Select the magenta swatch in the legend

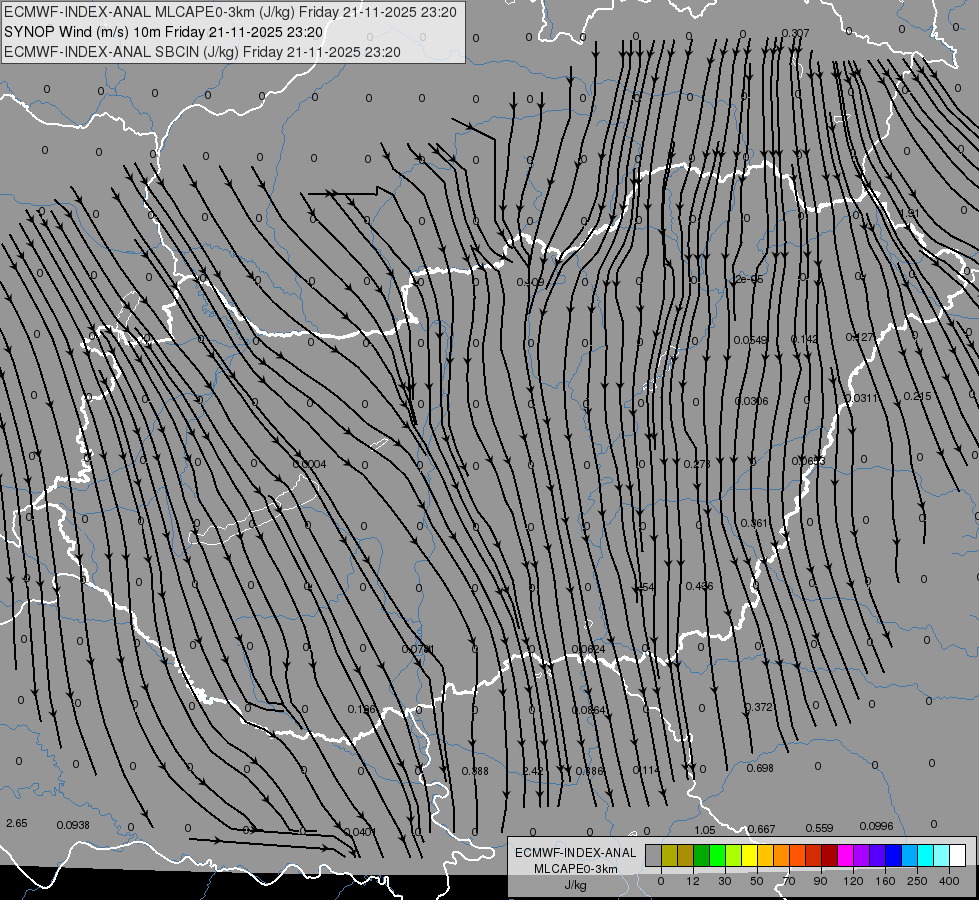coord(845,856)
